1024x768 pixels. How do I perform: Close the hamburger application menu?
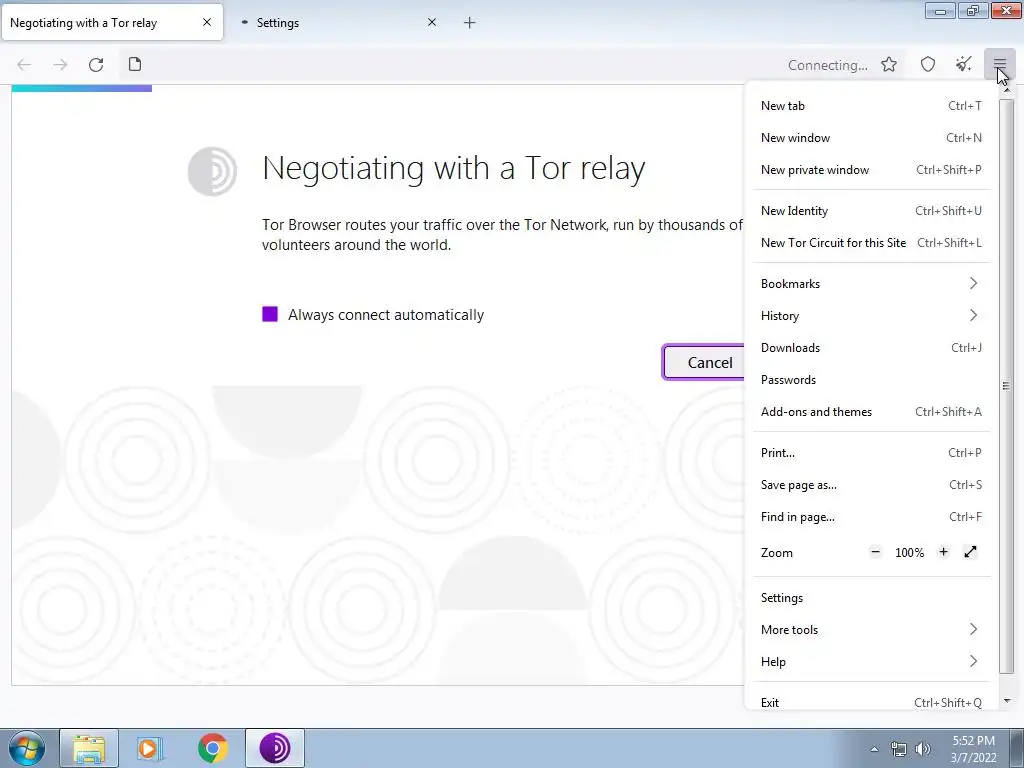point(1000,64)
